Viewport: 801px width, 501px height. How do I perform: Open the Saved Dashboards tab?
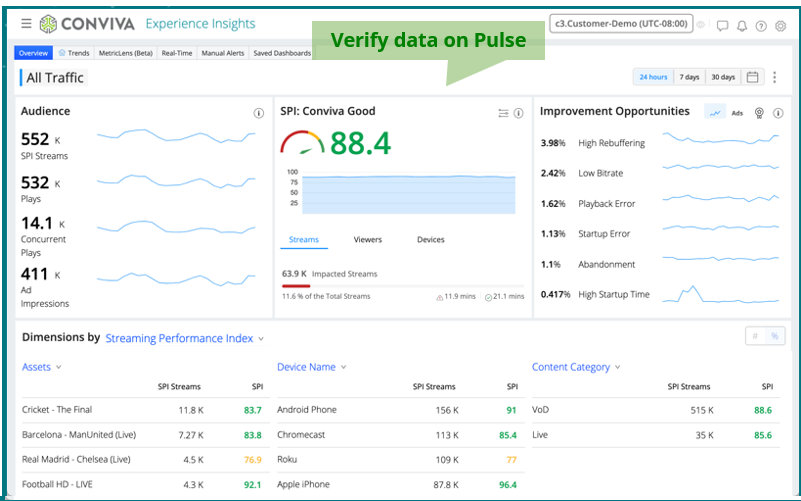click(282, 52)
